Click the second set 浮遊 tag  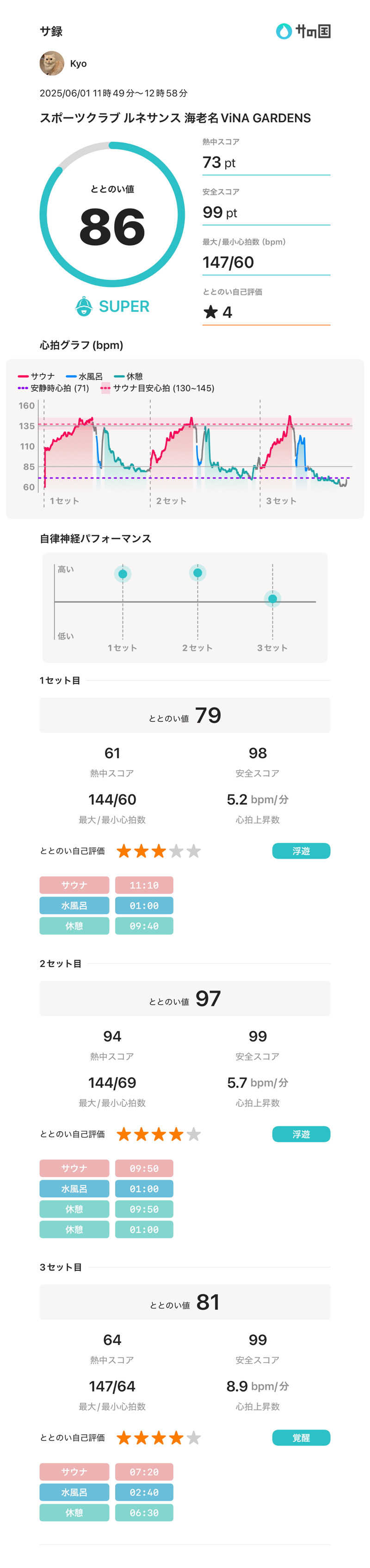pyautogui.click(x=301, y=1134)
